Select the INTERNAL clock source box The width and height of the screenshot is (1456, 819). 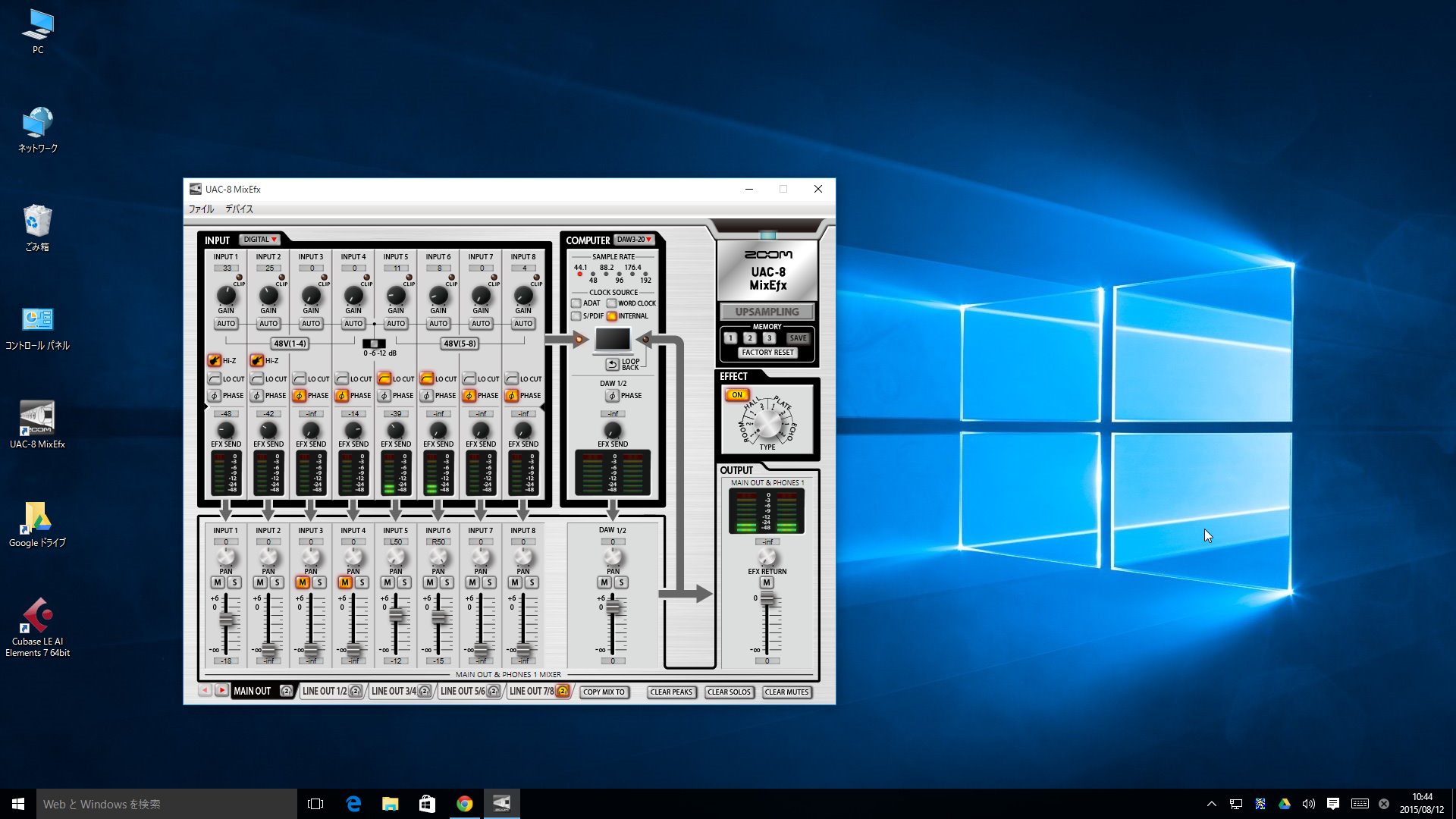(611, 316)
